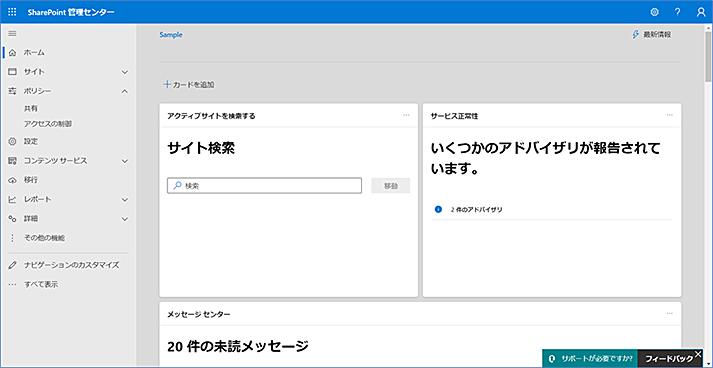Click the pencil icon for ナビゲーションのカスタマイズ

click(12, 265)
